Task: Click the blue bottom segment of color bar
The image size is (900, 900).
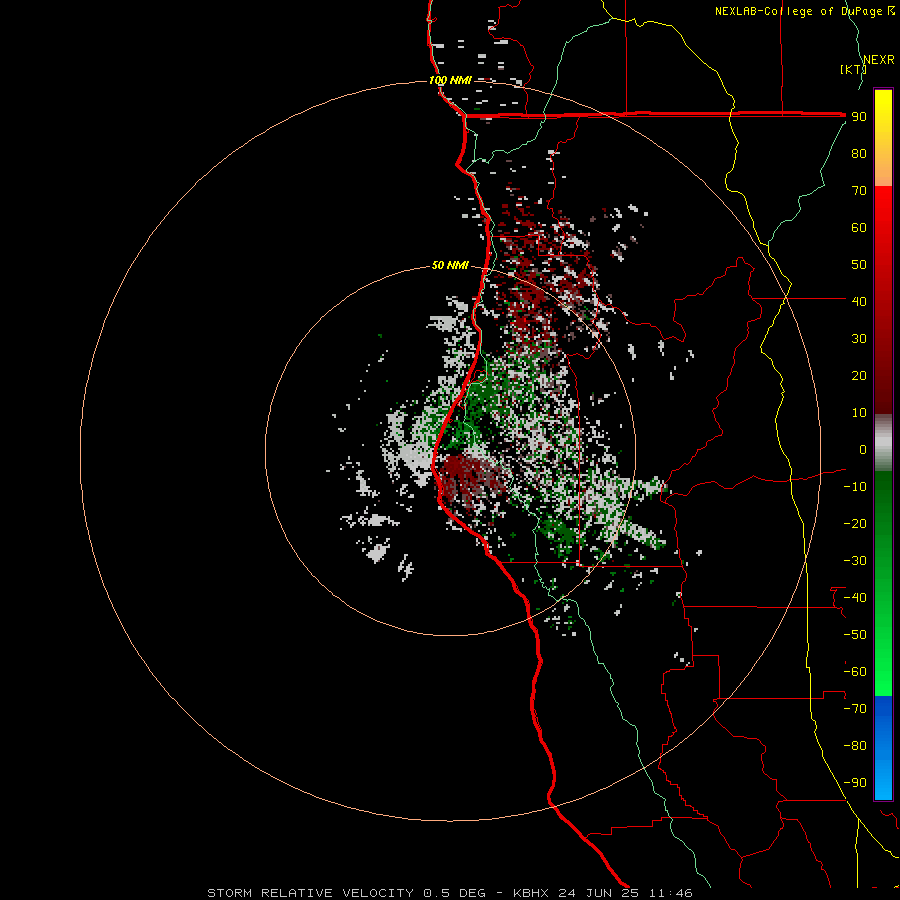Action: 883,748
